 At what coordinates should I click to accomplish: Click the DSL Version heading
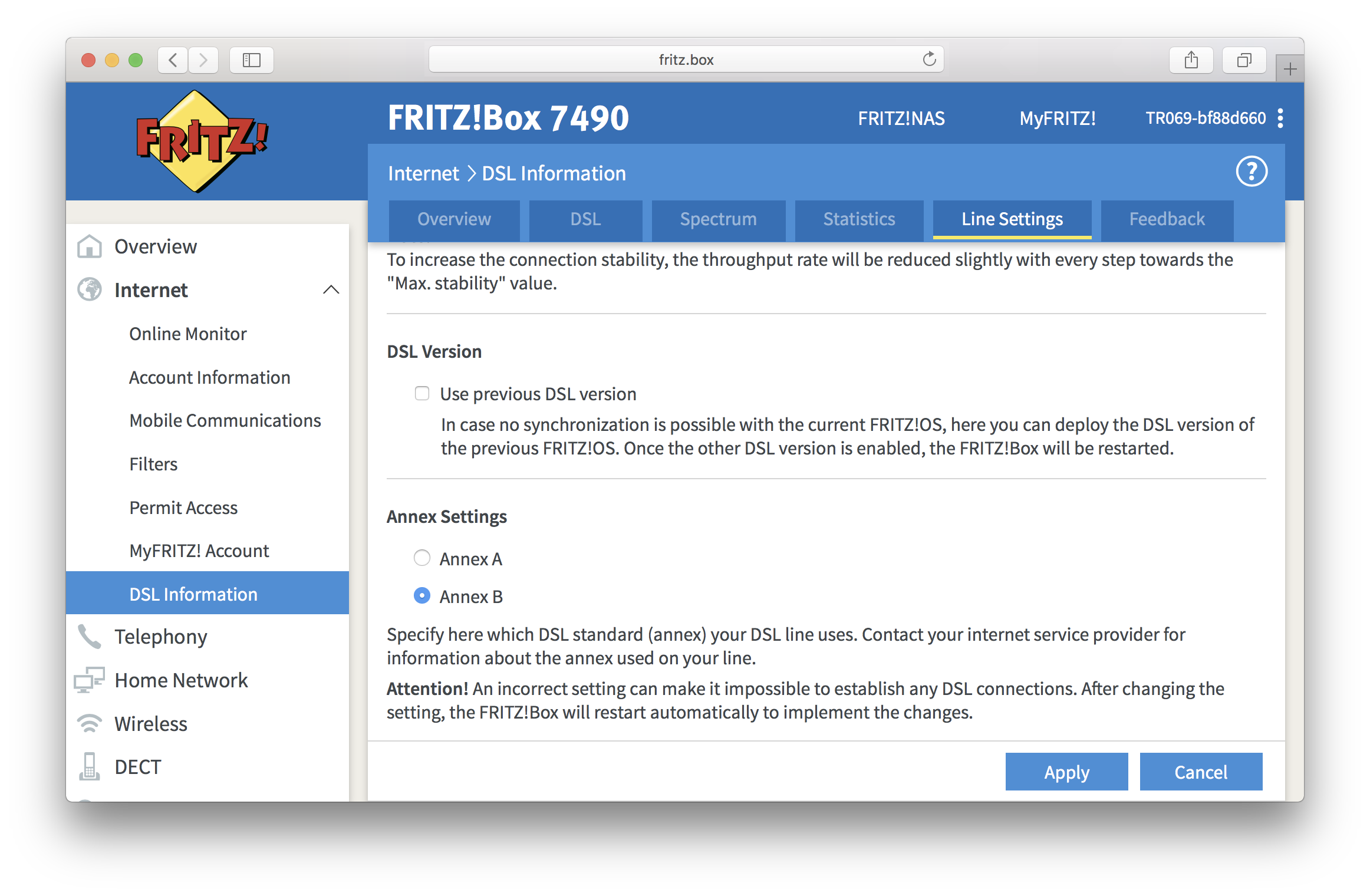434,351
